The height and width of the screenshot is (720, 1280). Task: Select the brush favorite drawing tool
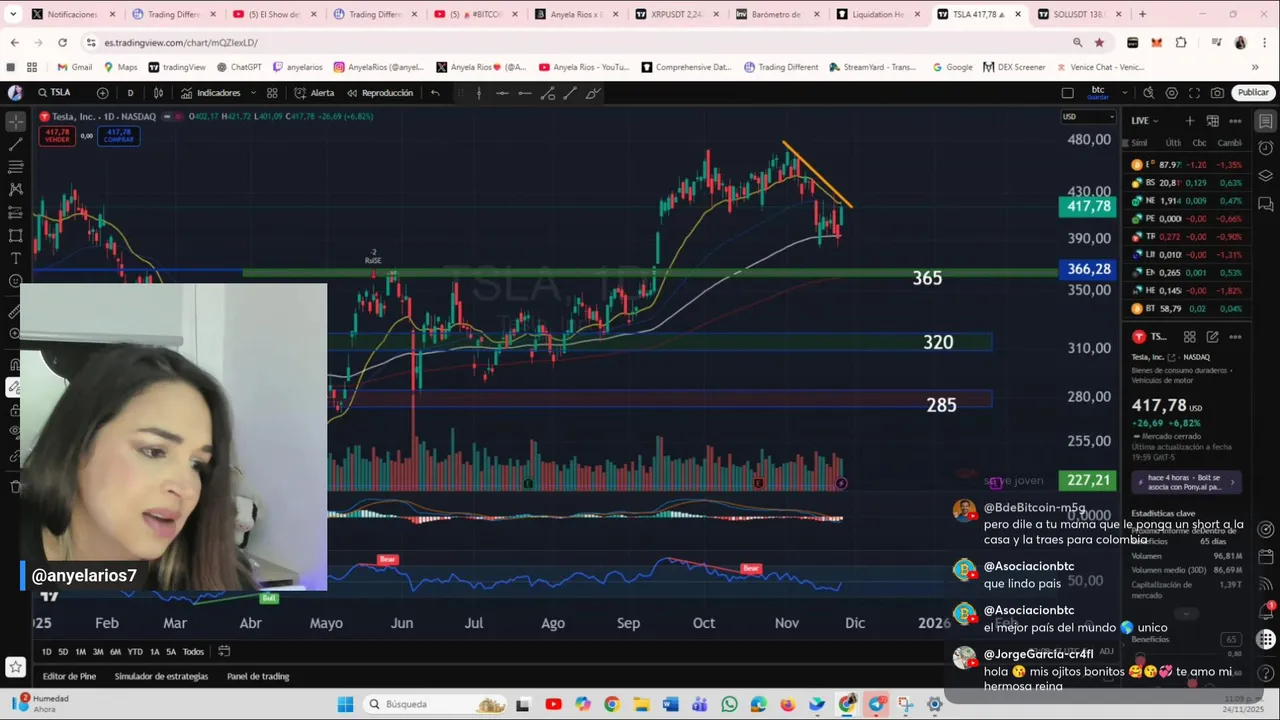coord(593,93)
